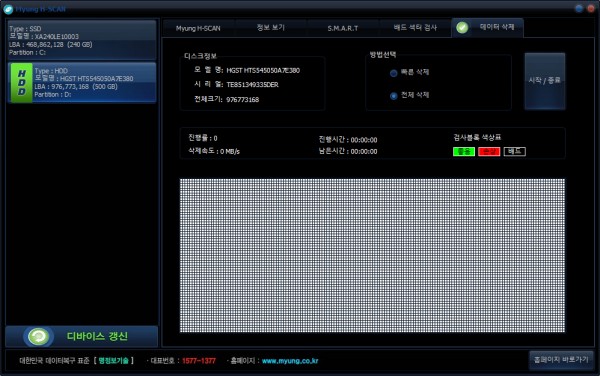
Task: Select the XA240LE10003 SSD drive entry
Action: (x=82, y=40)
